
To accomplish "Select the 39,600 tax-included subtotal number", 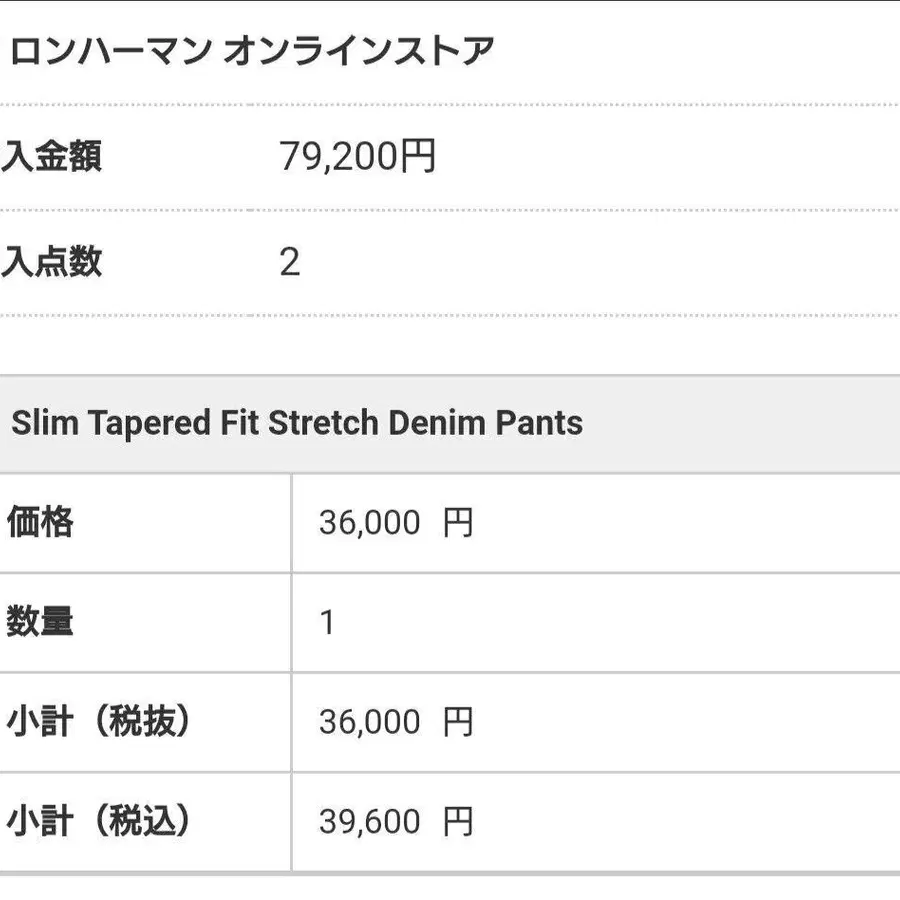I will (x=370, y=823).
